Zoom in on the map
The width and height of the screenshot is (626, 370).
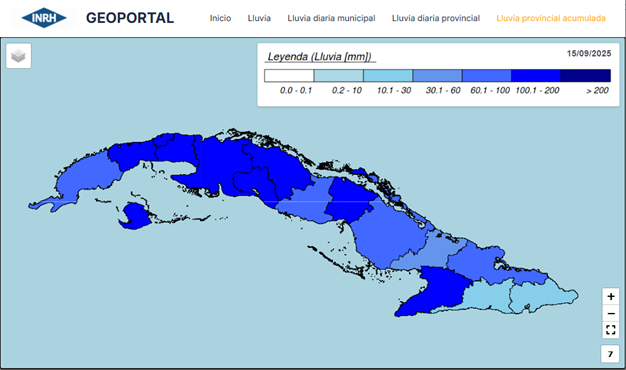click(x=610, y=296)
